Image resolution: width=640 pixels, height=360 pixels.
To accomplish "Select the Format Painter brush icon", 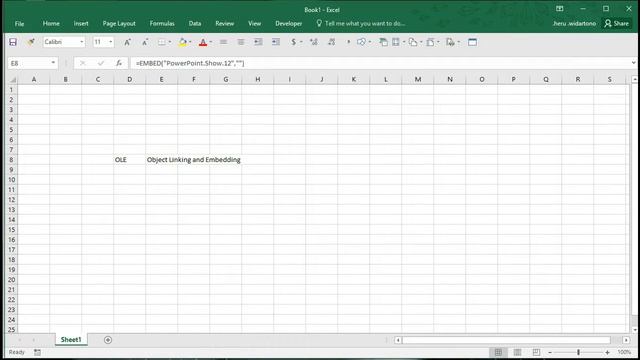I will (x=31, y=42).
